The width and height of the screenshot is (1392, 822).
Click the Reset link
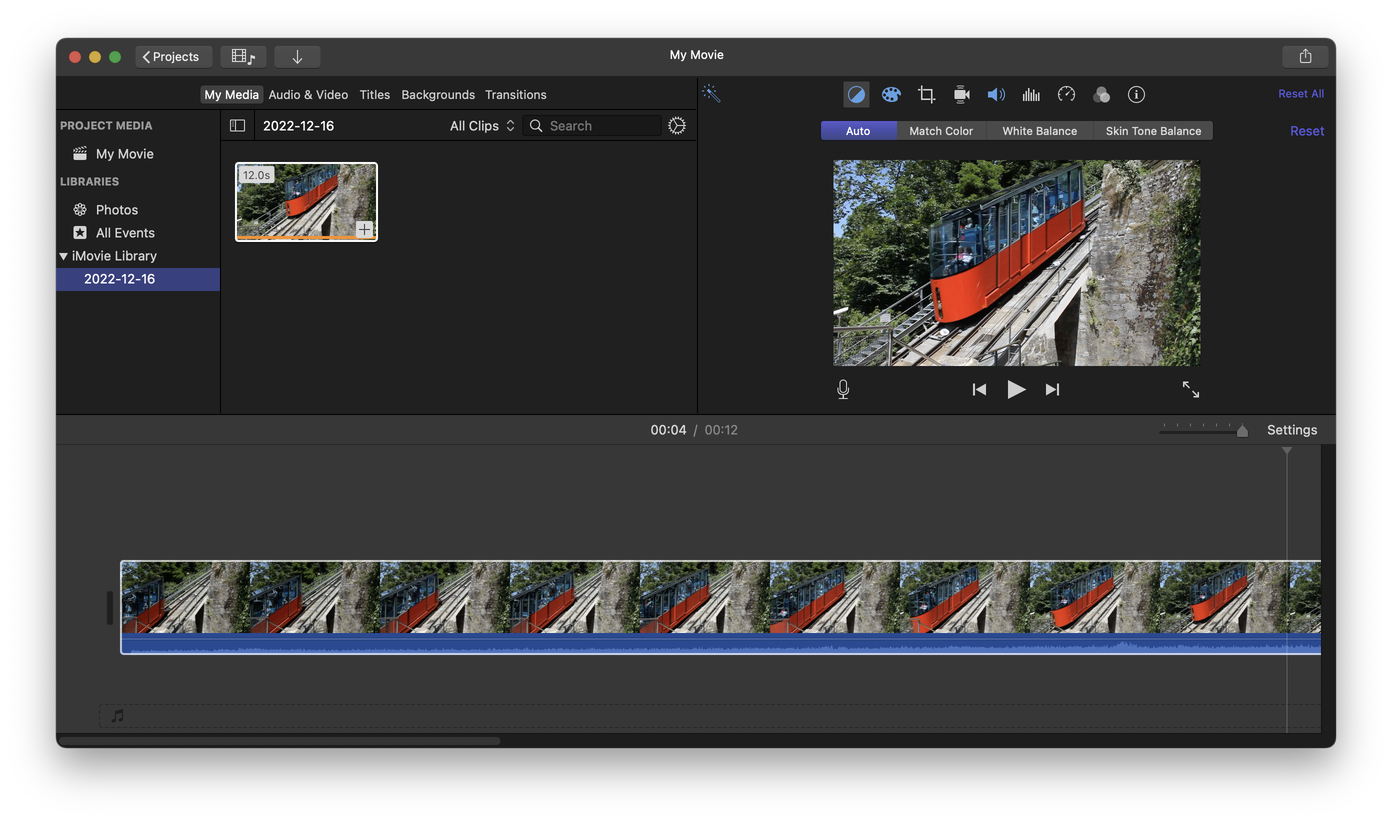[1307, 131]
